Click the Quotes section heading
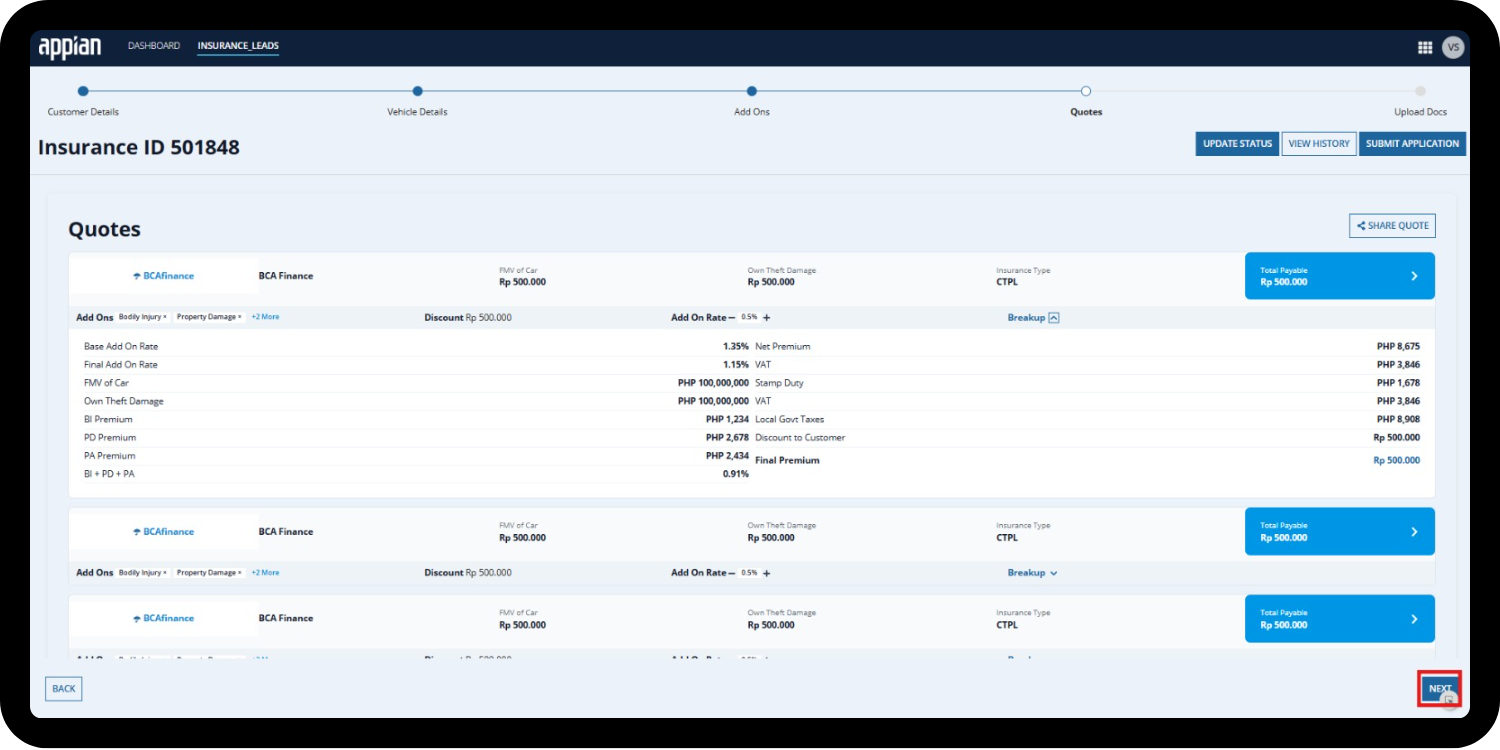The image size is (1500, 750). pos(104,230)
